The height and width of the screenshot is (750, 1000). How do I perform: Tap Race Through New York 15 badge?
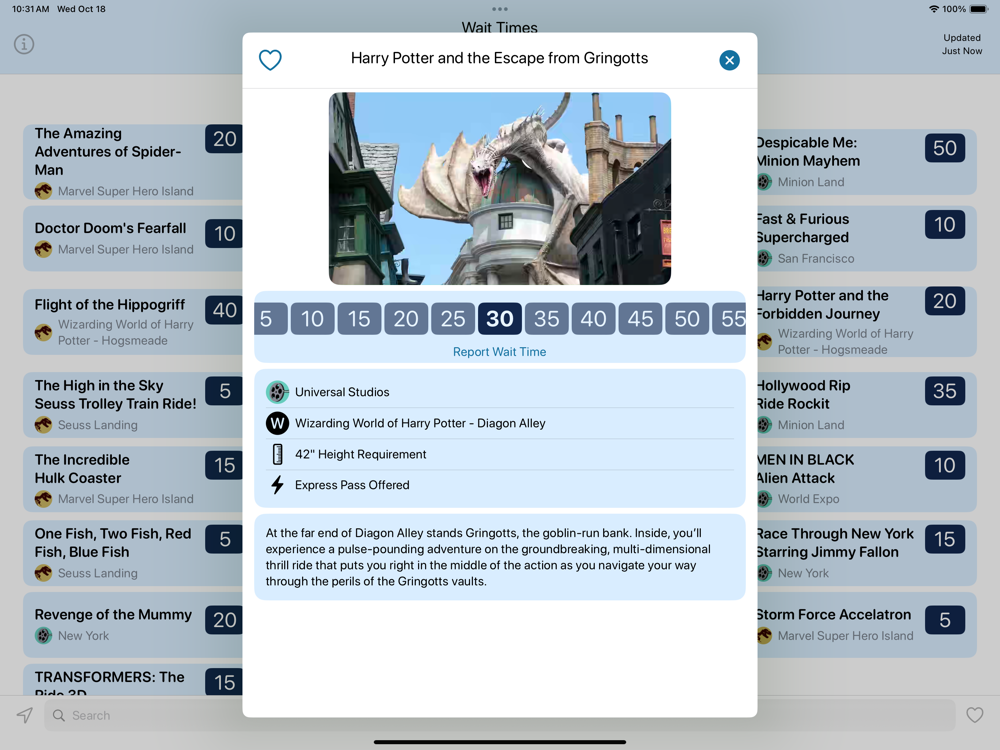tap(945, 539)
